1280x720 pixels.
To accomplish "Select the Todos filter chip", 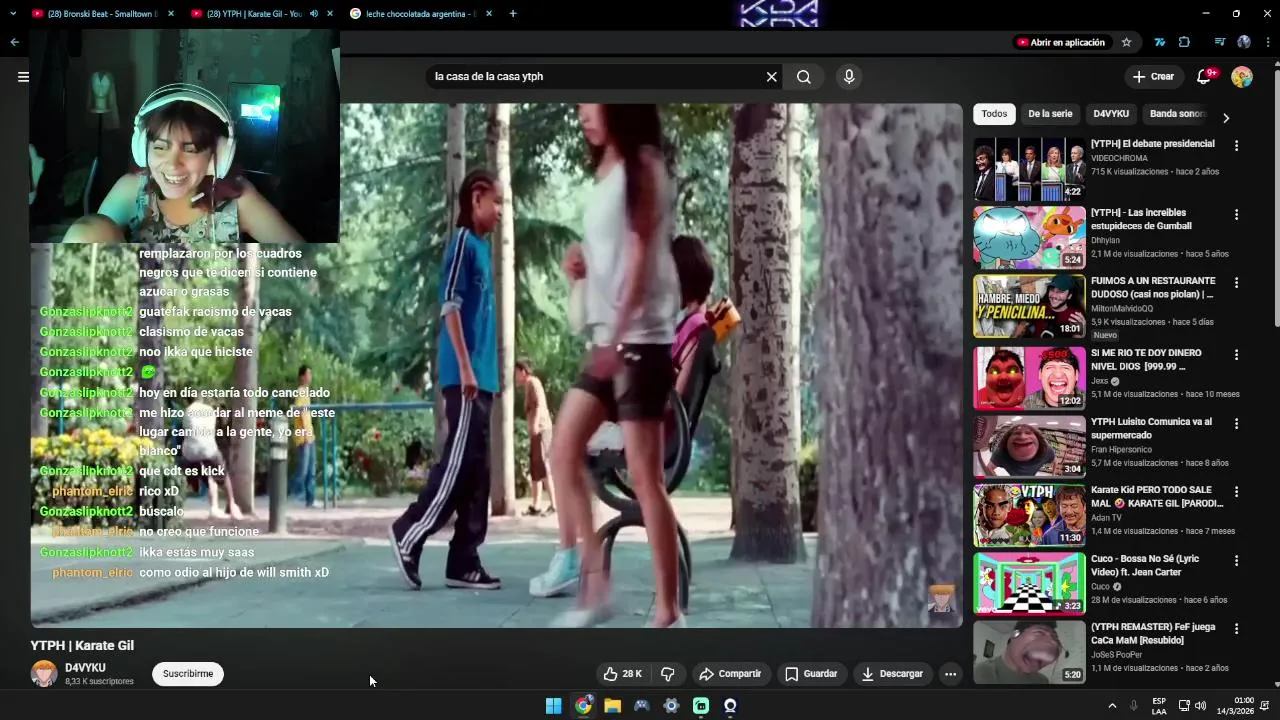I will 994,114.
